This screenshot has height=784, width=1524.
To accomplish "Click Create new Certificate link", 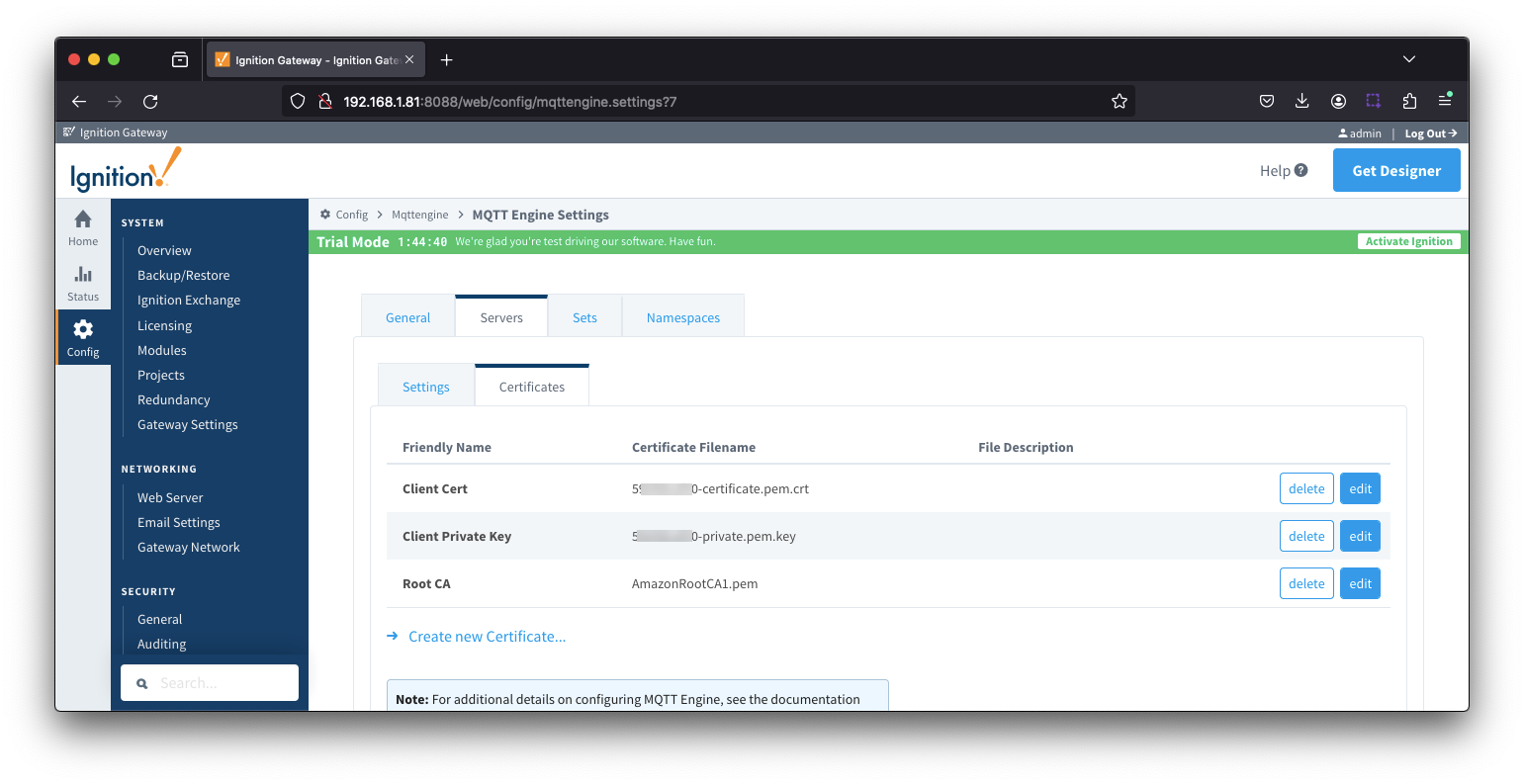I will click(x=487, y=637).
